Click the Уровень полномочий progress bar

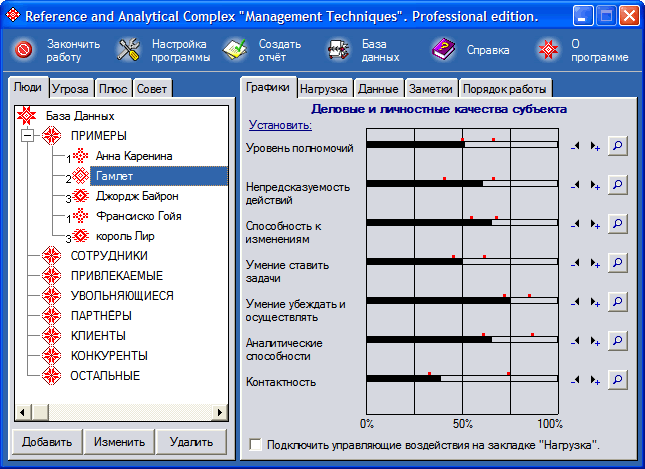(462, 144)
